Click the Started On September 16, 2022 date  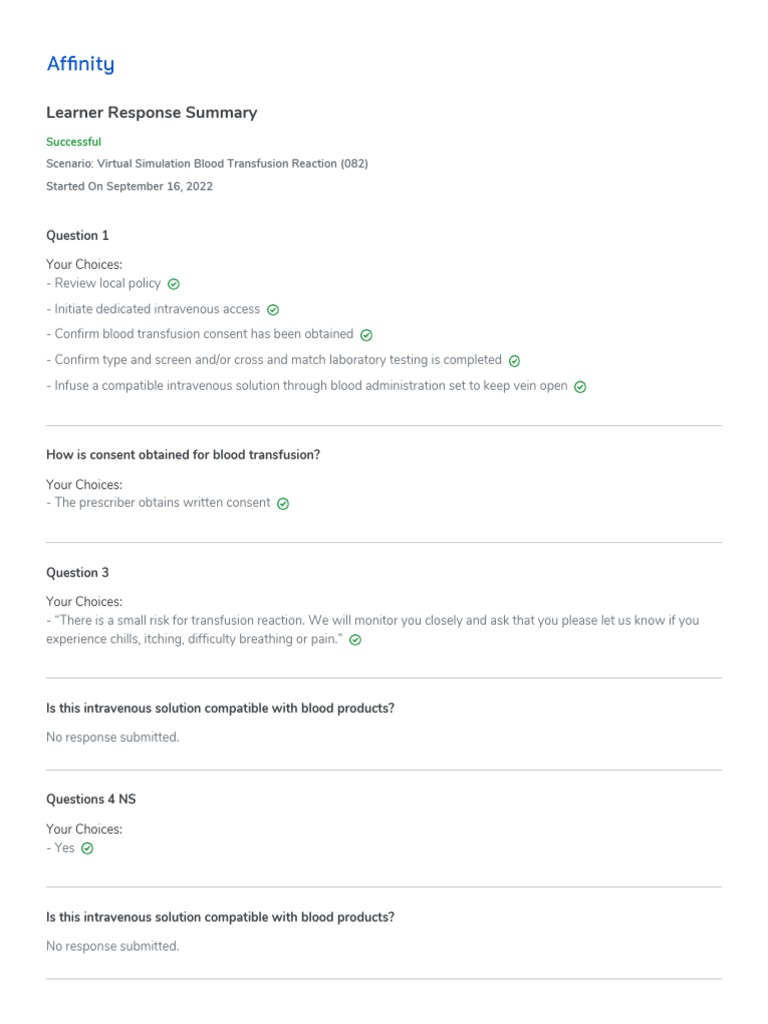[x=129, y=186]
